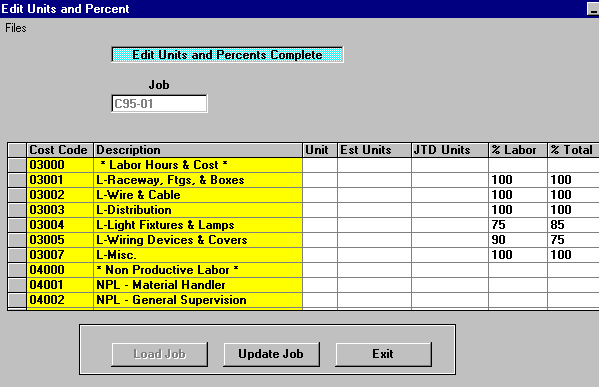
Task: Click % Labor cell for NPL - Material Handler
Action: point(518,285)
